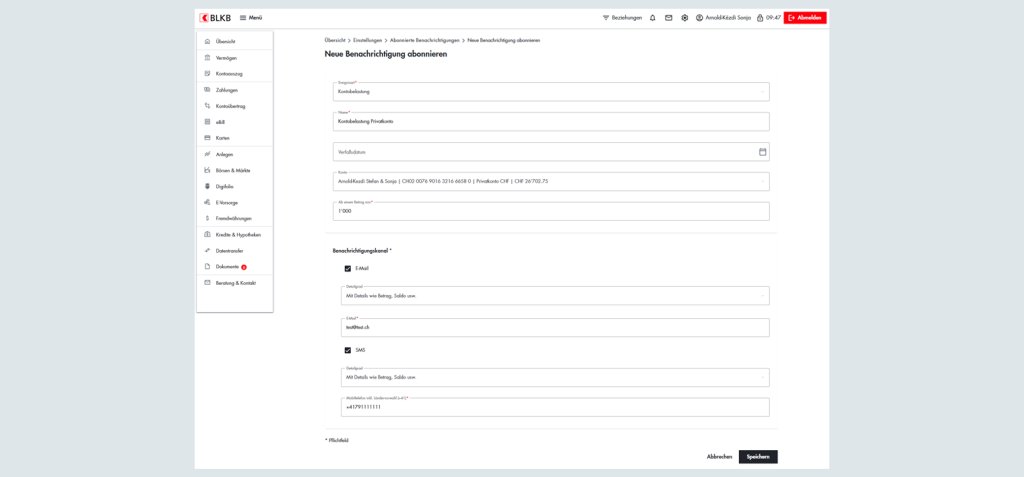Open Fremdwährungen in the sidebar
The width and height of the screenshot is (1024, 477).
tap(235, 218)
